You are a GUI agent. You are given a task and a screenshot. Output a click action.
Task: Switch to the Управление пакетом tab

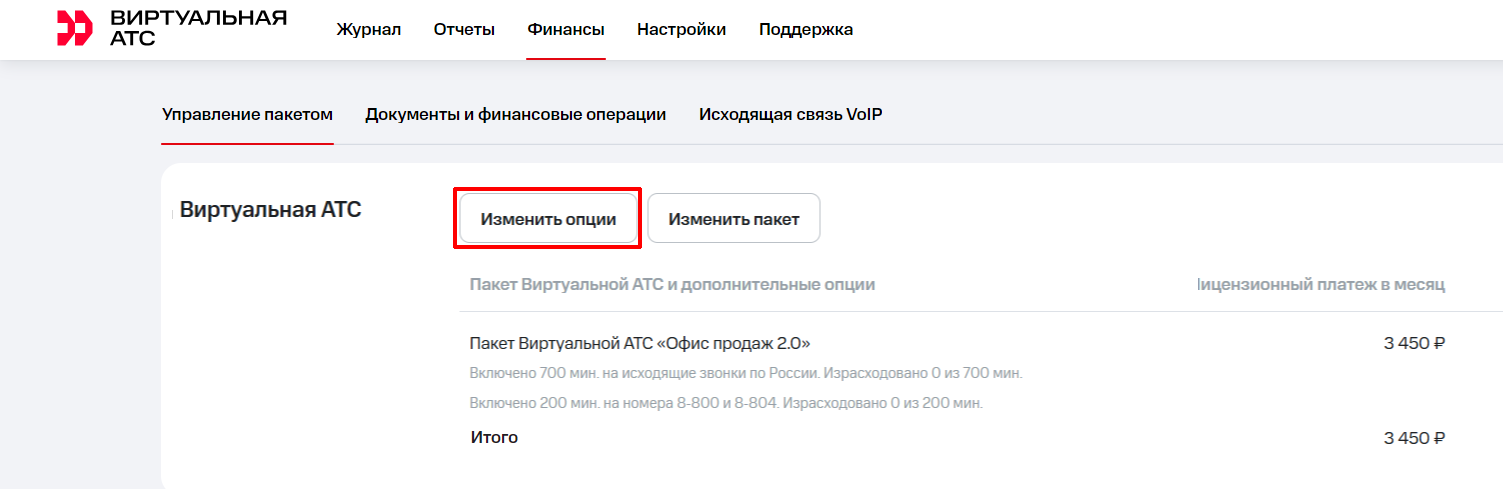247,114
